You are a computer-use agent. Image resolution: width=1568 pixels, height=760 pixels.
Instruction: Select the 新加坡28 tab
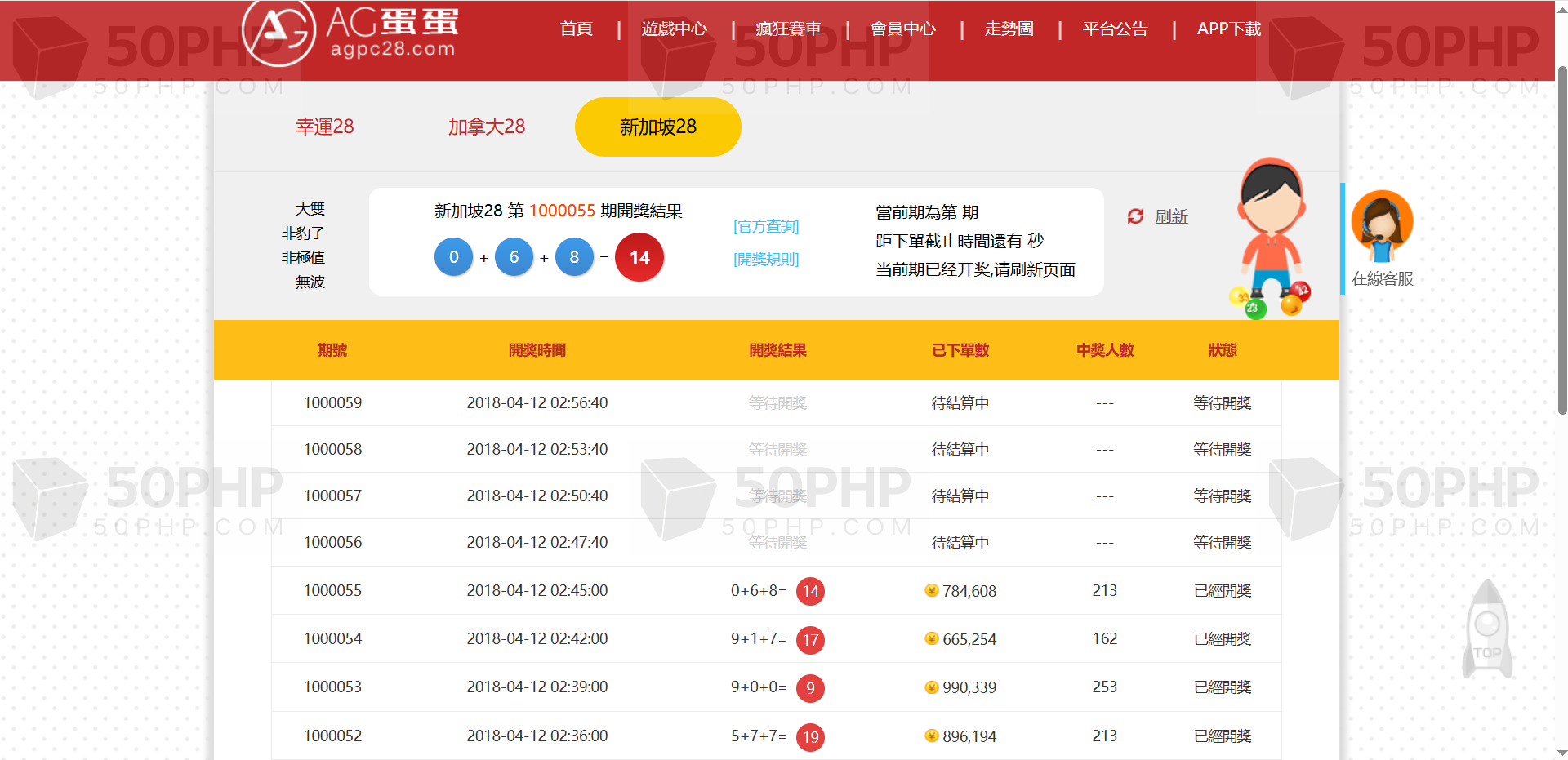pyautogui.click(x=657, y=127)
